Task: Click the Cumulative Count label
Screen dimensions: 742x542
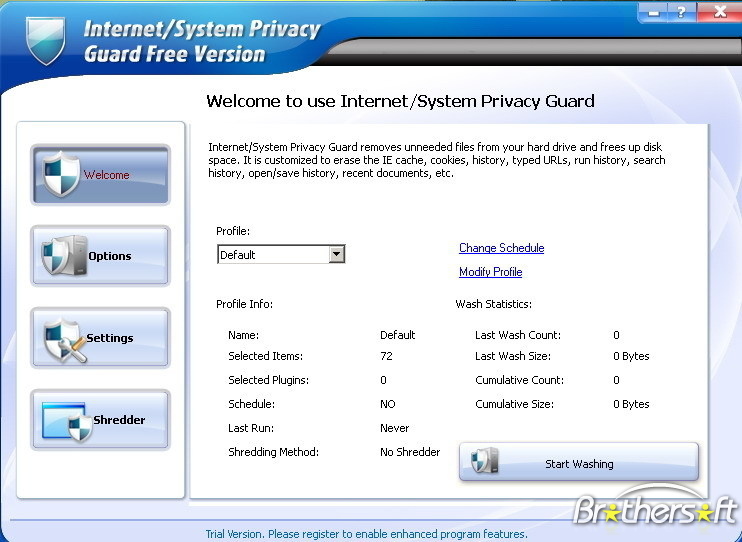Action: click(x=520, y=380)
